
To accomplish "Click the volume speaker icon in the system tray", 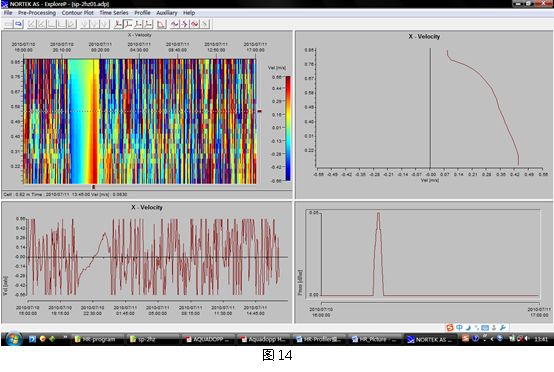I will [527, 339].
